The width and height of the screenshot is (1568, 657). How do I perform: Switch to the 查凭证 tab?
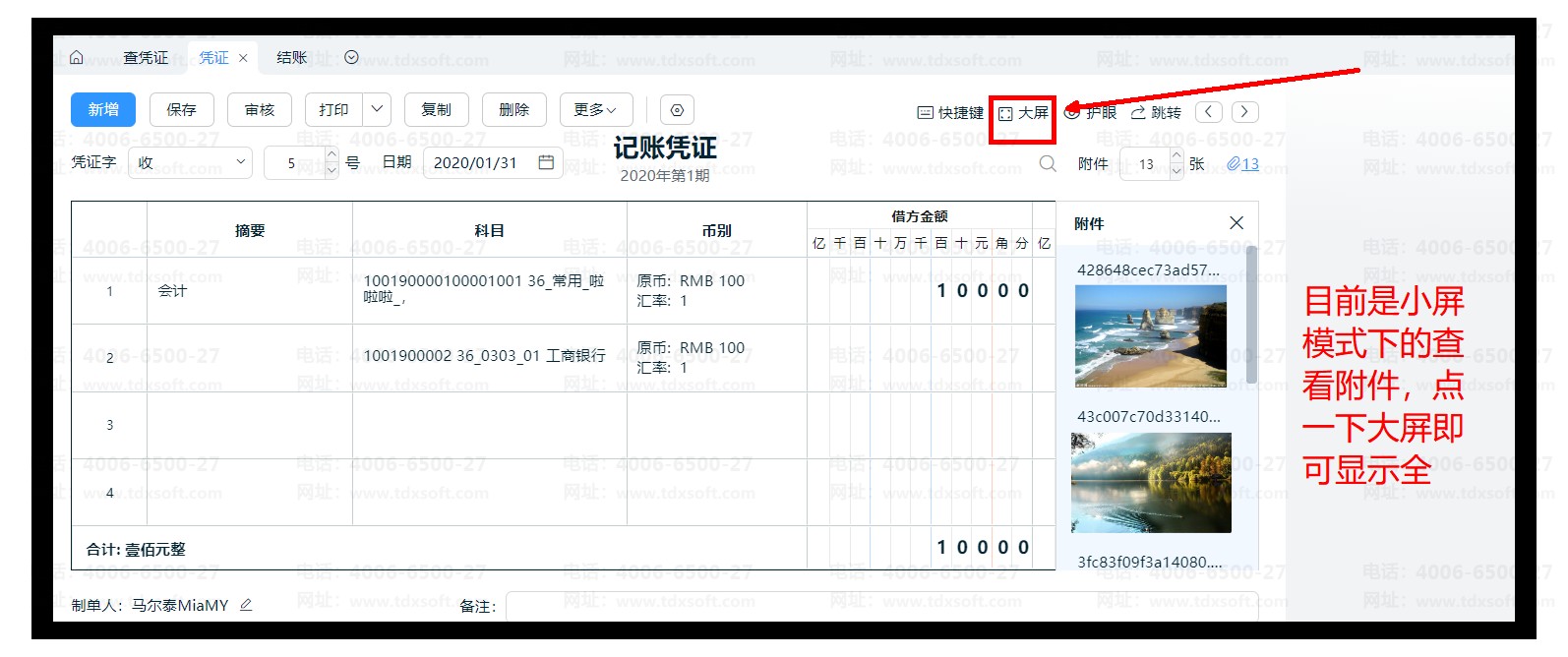click(x=146, y=58)
